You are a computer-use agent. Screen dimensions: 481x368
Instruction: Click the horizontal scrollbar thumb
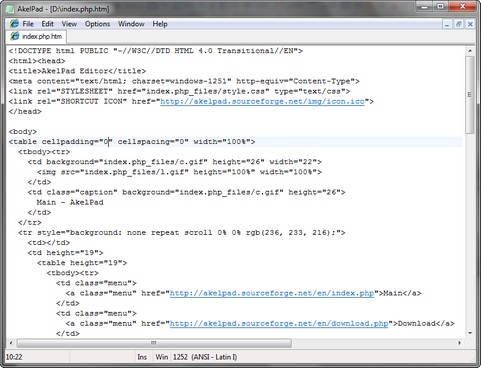154,343
